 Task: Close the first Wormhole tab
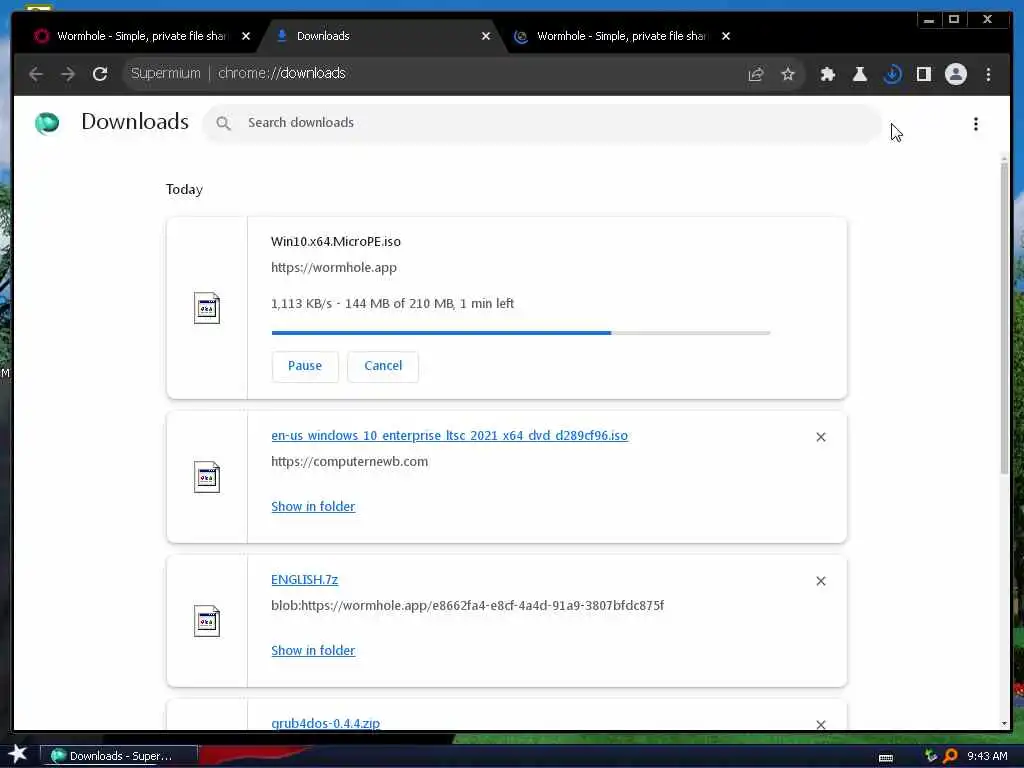tap(246, 36)
